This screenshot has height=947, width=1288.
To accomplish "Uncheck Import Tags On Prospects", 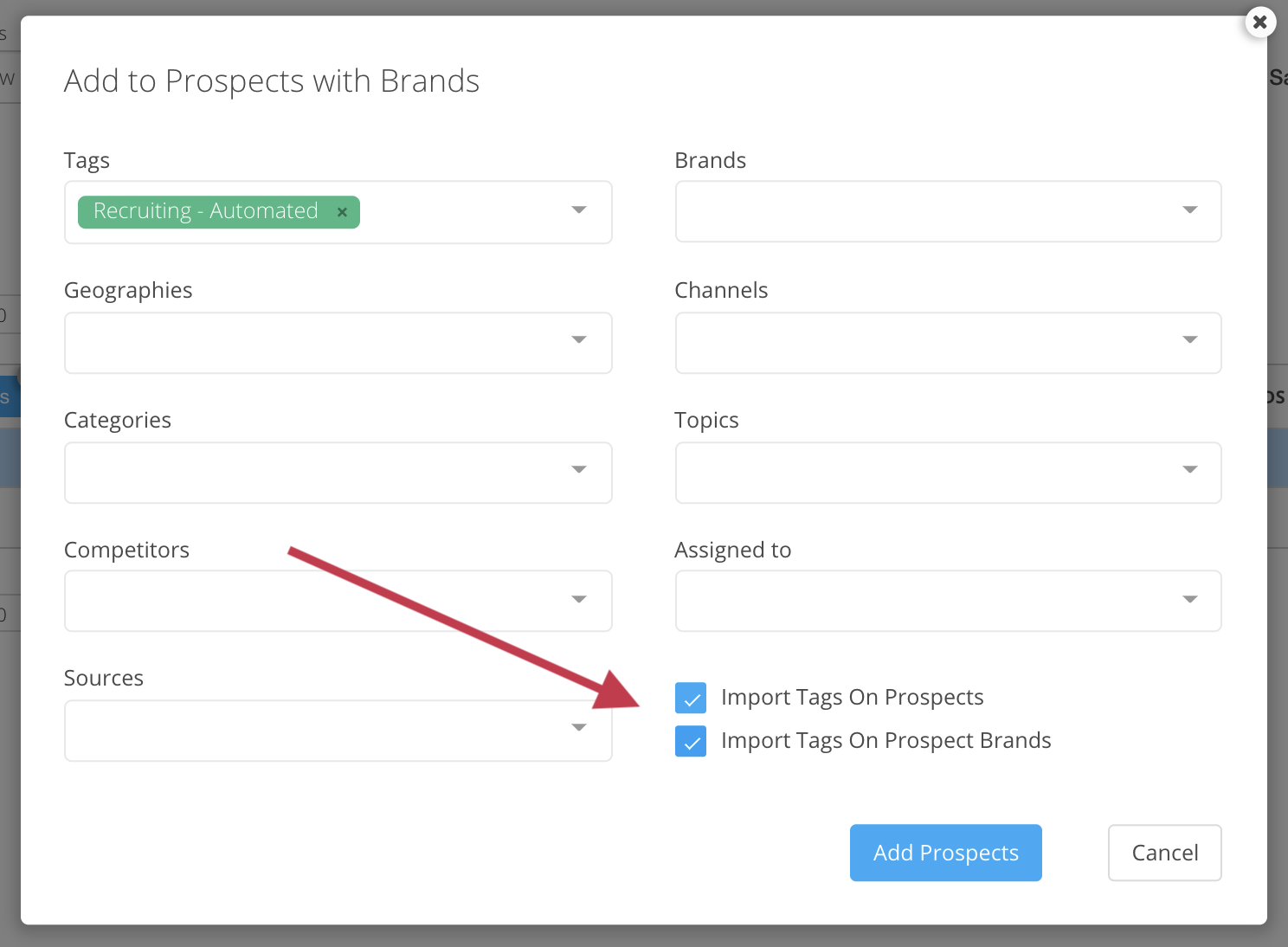I will click(x=691, y=698).
